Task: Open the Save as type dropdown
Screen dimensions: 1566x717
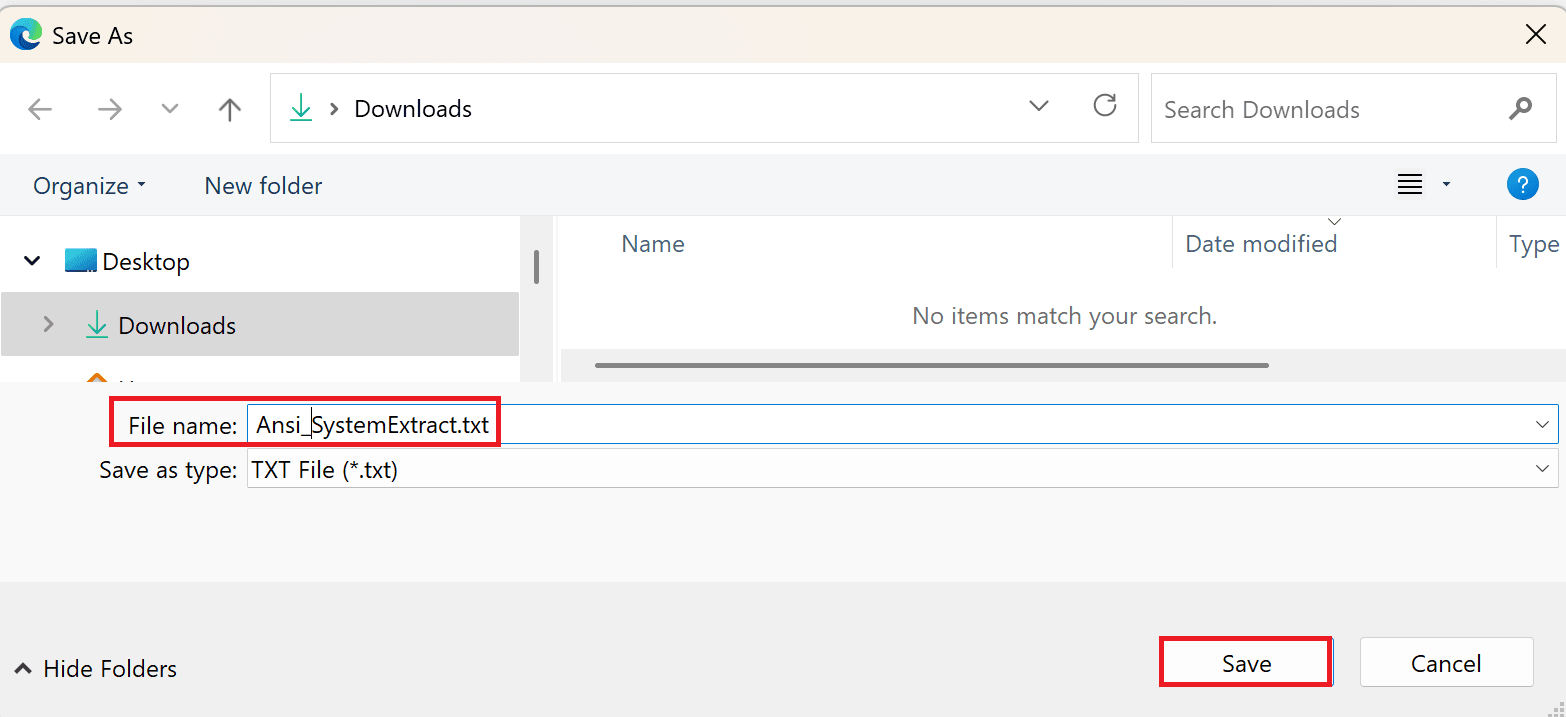Action: coord(1541,468)
